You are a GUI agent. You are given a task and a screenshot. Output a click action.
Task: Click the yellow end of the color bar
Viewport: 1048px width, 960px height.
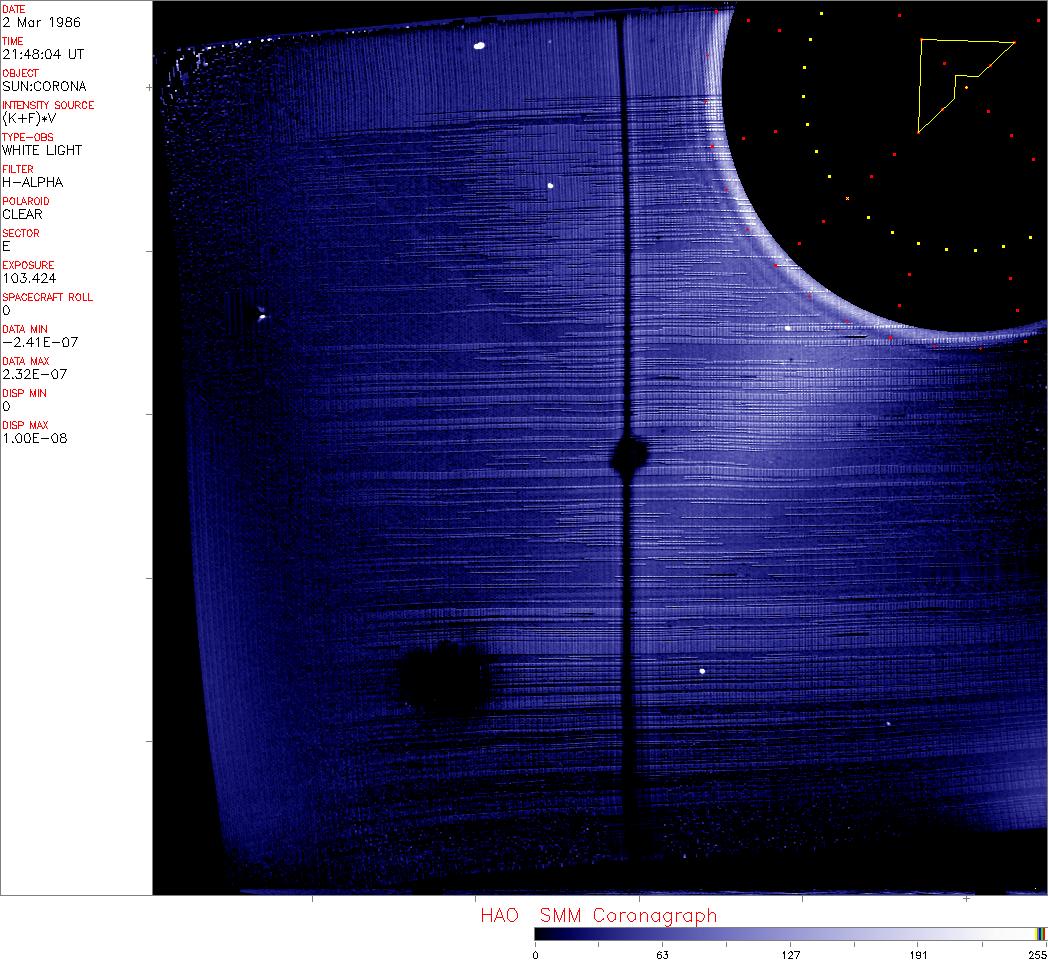tap(1040, 934)
